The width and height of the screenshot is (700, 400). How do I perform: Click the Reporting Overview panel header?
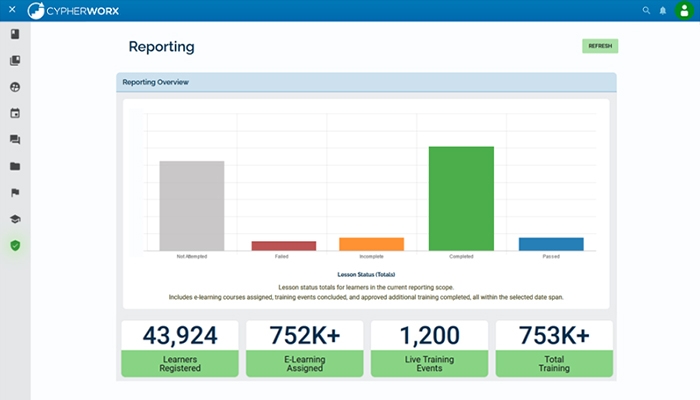pos(366,82)
